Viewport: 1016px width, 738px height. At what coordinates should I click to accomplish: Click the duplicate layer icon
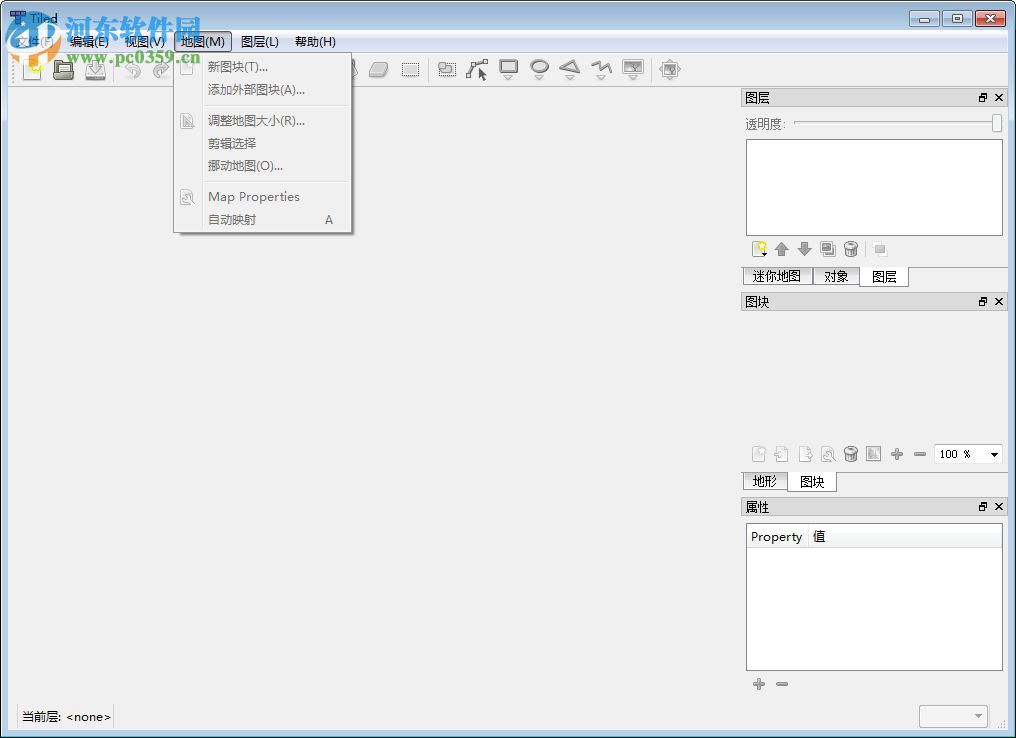[827, 249]
